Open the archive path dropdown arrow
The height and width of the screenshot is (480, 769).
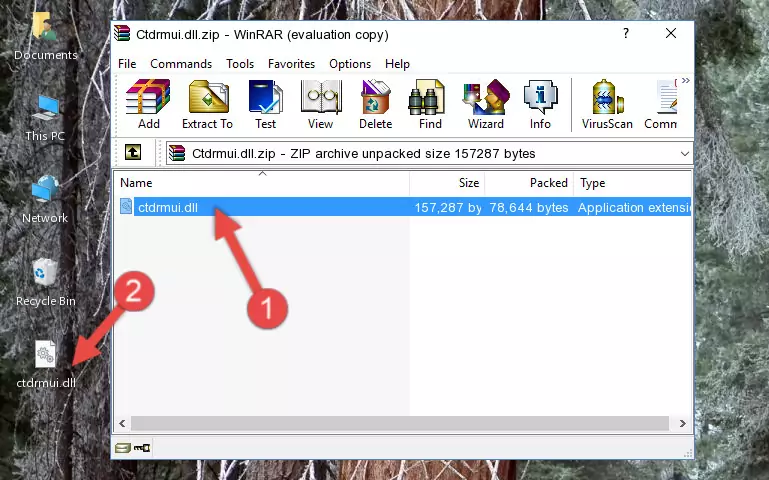click(x=685, y=154)
